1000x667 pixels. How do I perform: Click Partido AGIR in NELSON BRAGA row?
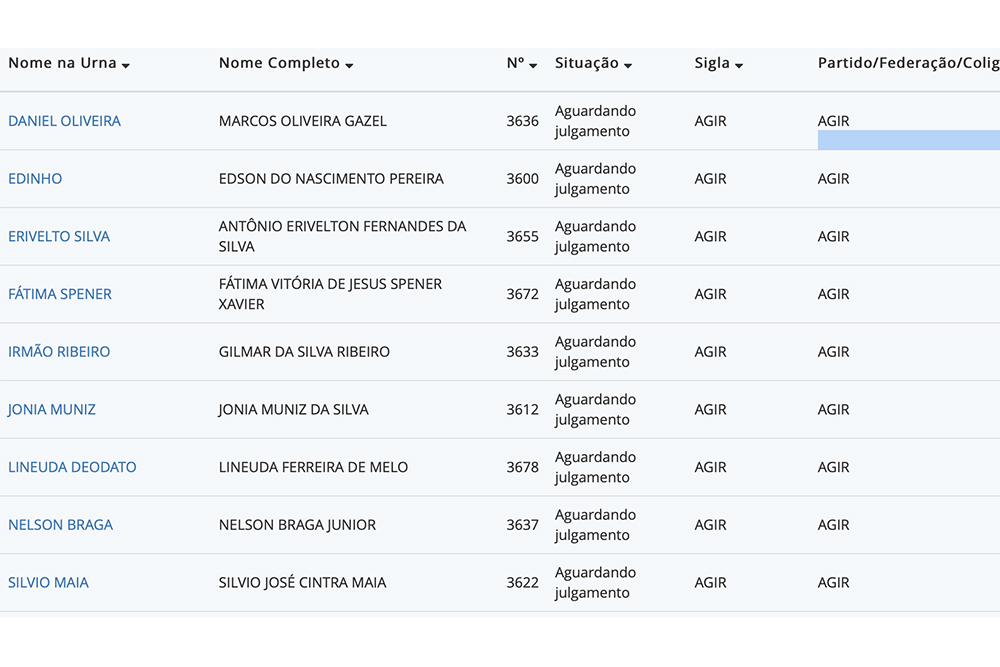[834, 525]
